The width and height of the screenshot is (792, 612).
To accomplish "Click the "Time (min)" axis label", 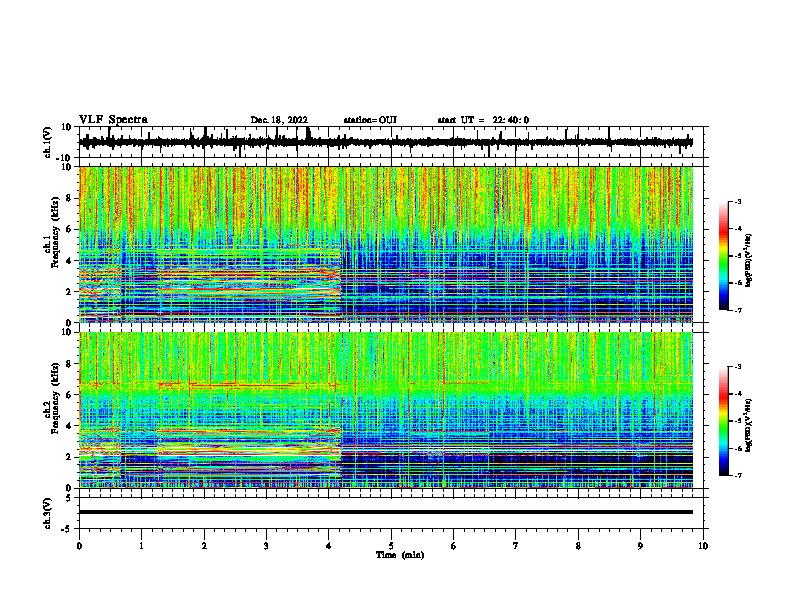I will 400,555.
